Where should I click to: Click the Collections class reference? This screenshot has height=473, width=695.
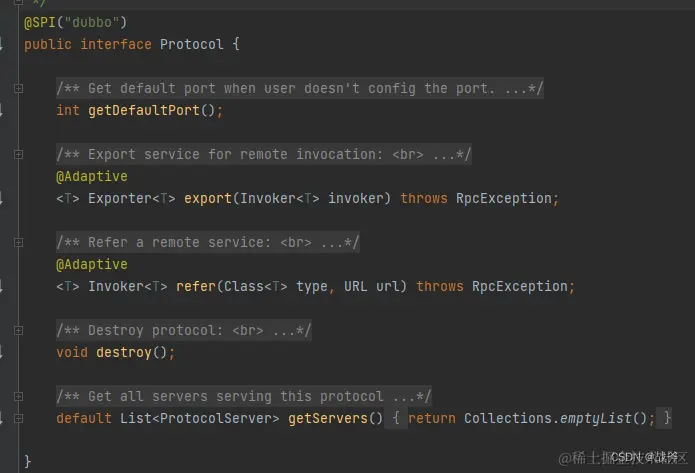(x=508, y=418)
